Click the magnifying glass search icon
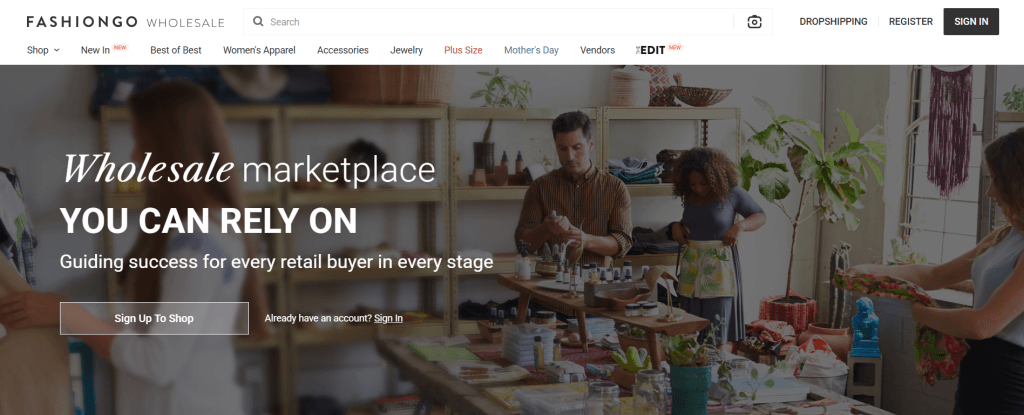This screenshot has width=1024, height=415. click(x=258, y=22)
